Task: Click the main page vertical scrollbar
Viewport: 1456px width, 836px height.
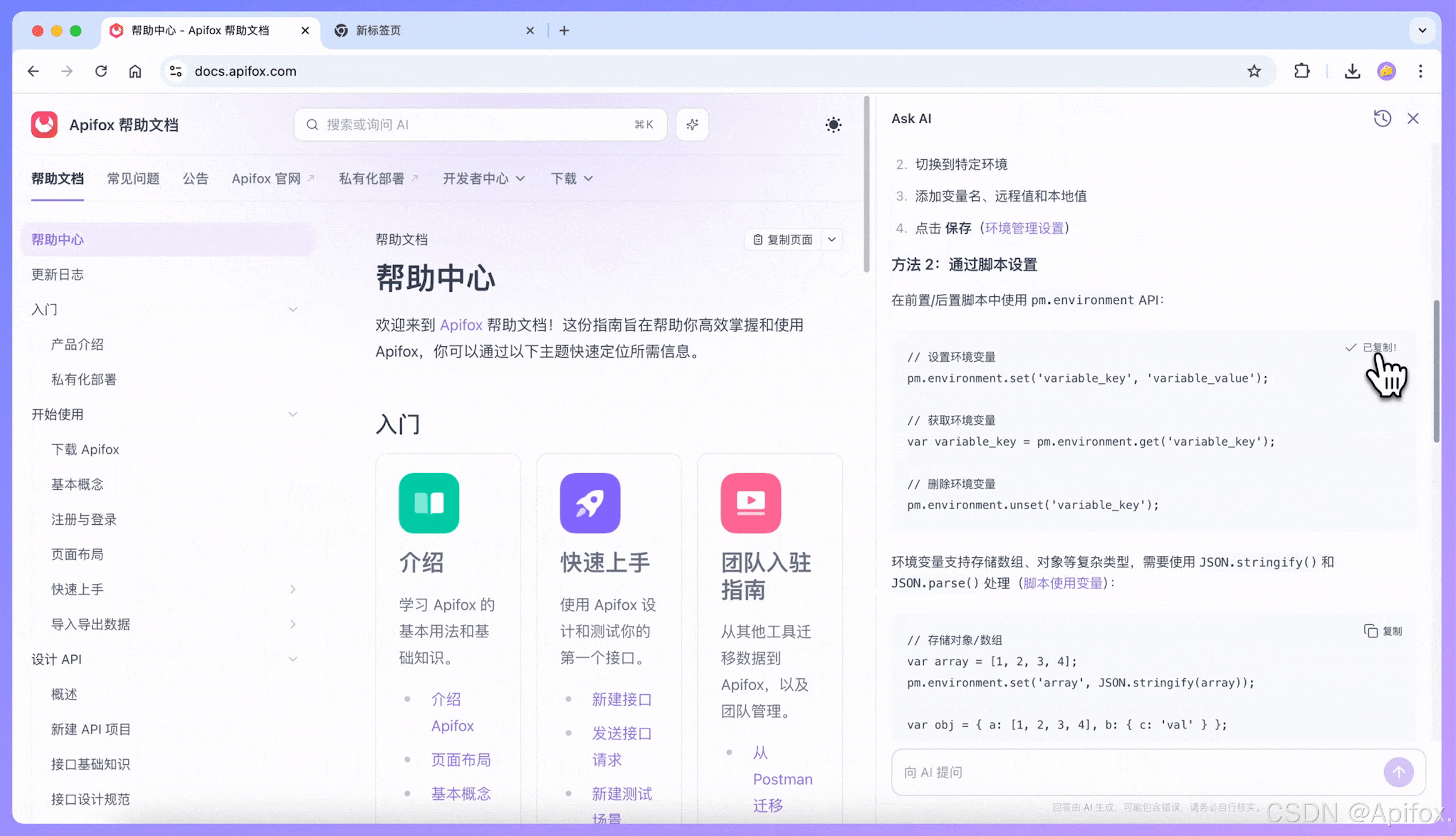Action: coord(866,184)
